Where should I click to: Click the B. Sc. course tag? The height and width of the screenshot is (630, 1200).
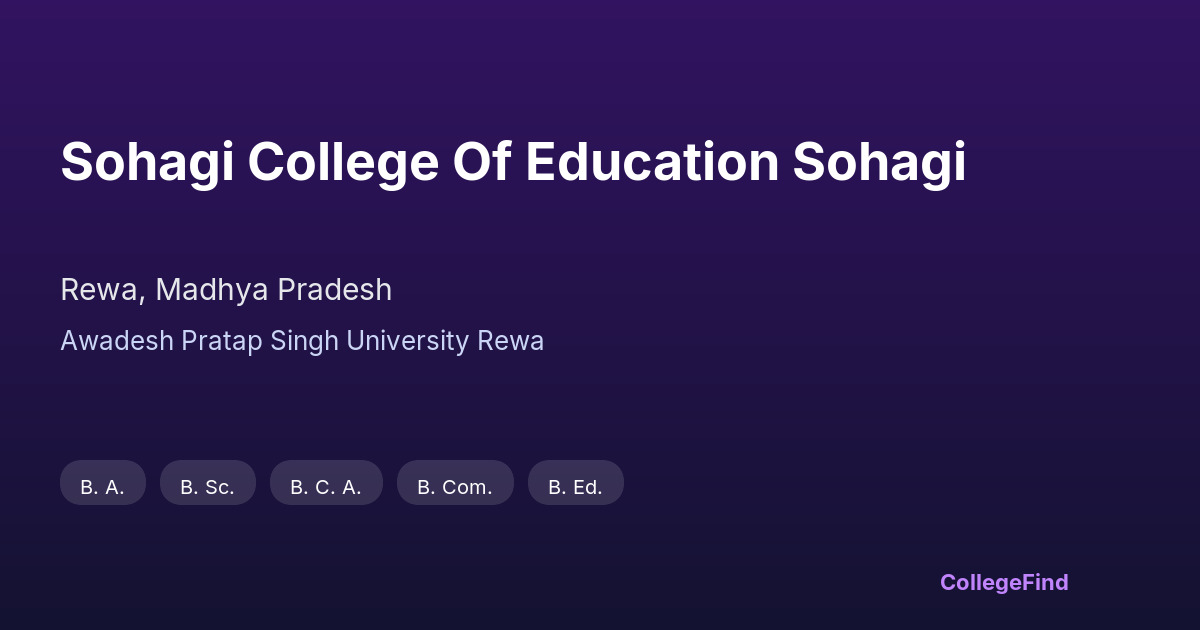pos(208,483)
